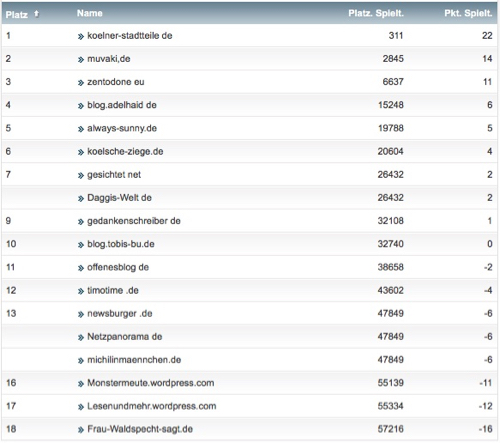This screenshot has height=443, width=500.
Task: Open the michilinmaennchen.de link
Action: pos(134,360)
